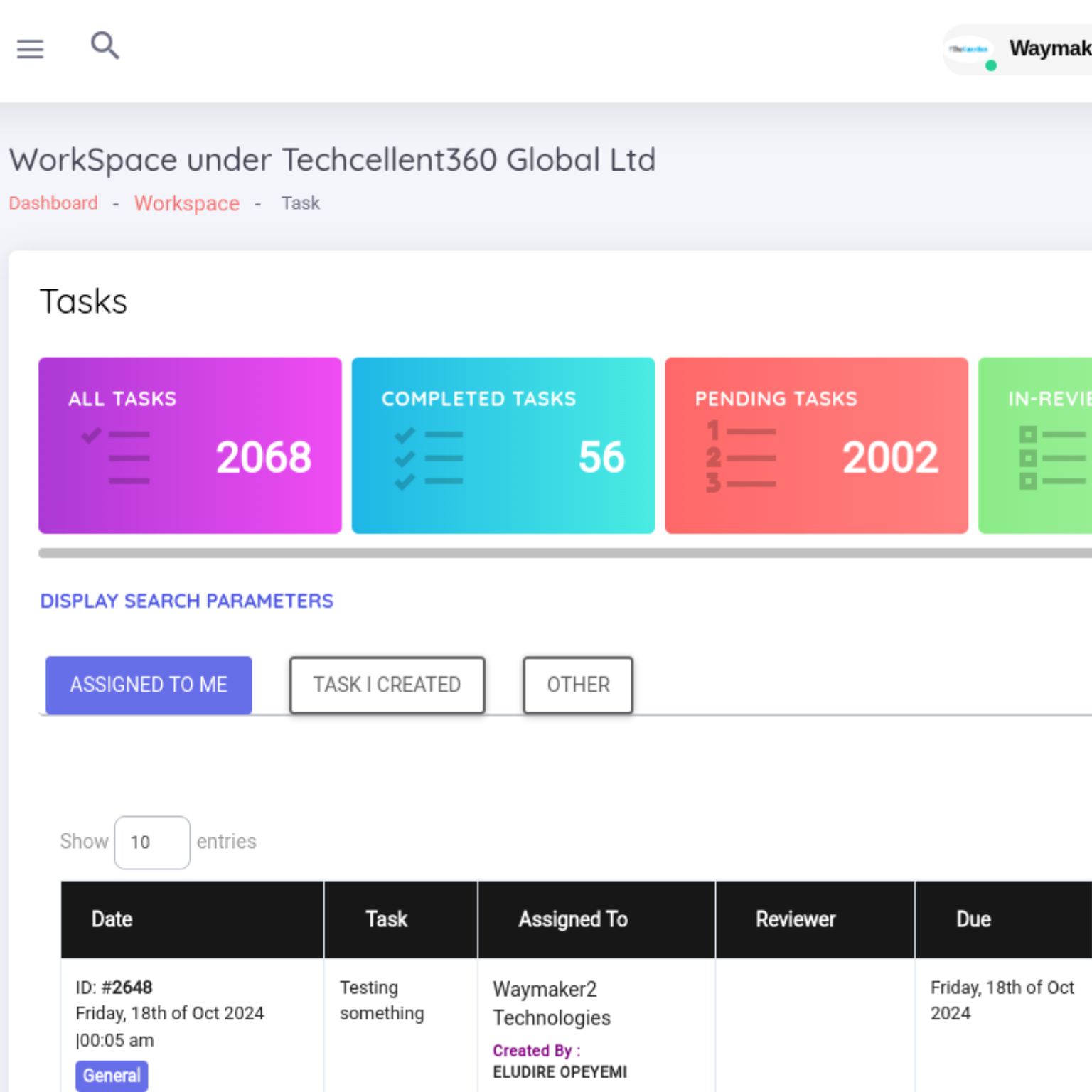Go to Dashboard breadcrumb link
Viewport: 1092px width, 1092px height.
tap(53, 203)
